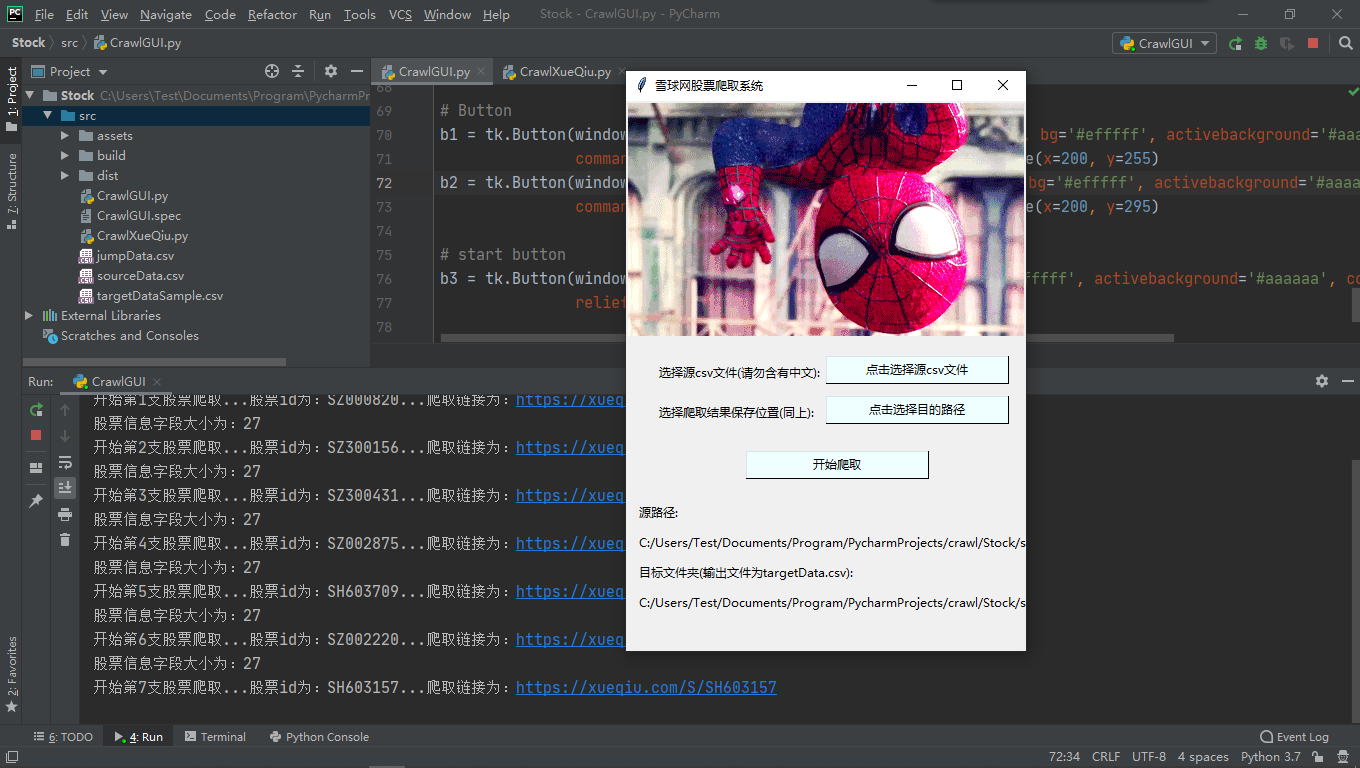This screenshot has height=768, width=1360.
Task: Open the Tools menu
Action: tap(360, 14)
